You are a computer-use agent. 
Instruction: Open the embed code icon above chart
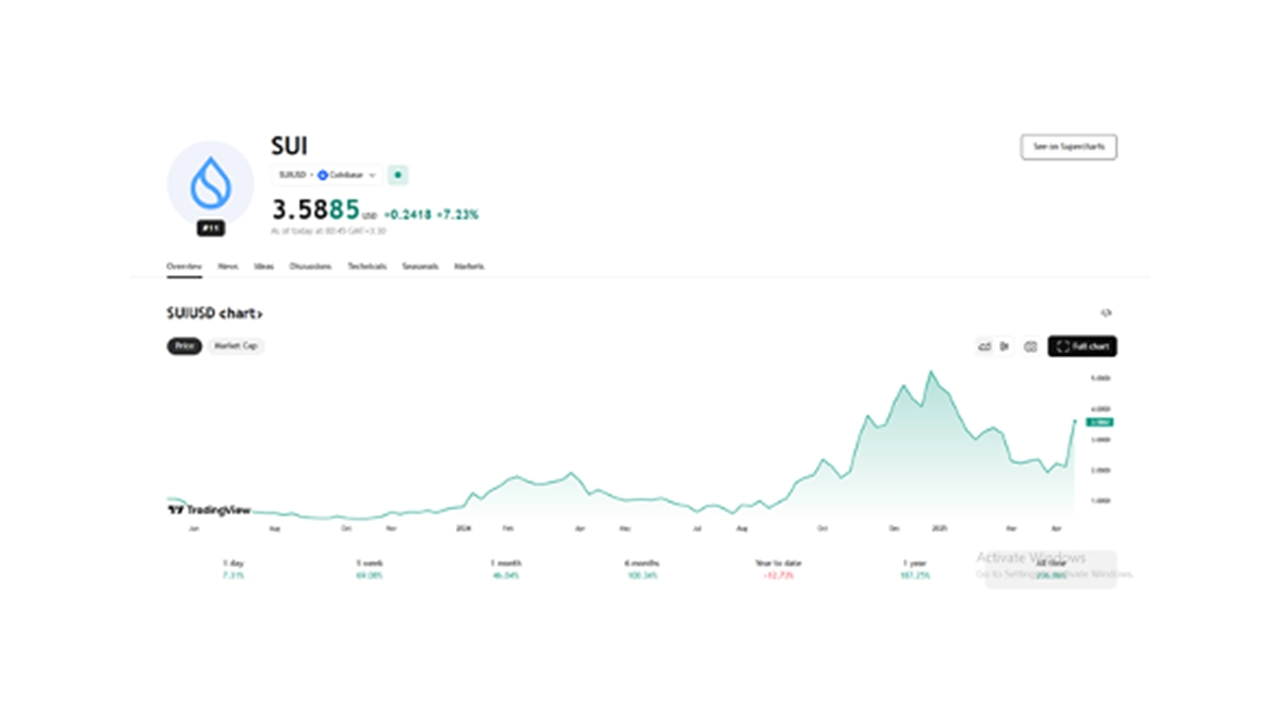point(1106,313)
